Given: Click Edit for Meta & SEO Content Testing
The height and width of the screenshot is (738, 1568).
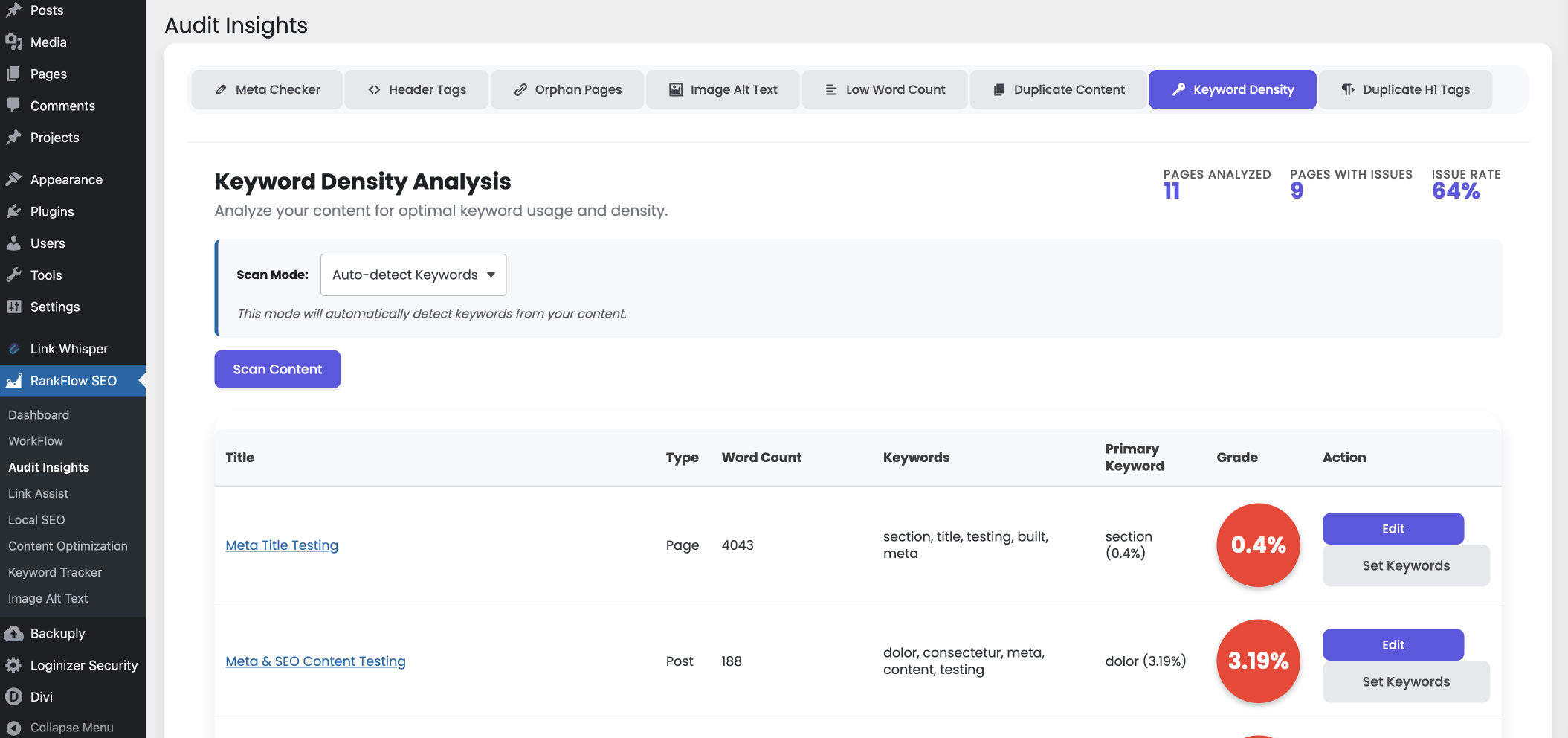Looking at the screenshot, I should coord(1393,645).
